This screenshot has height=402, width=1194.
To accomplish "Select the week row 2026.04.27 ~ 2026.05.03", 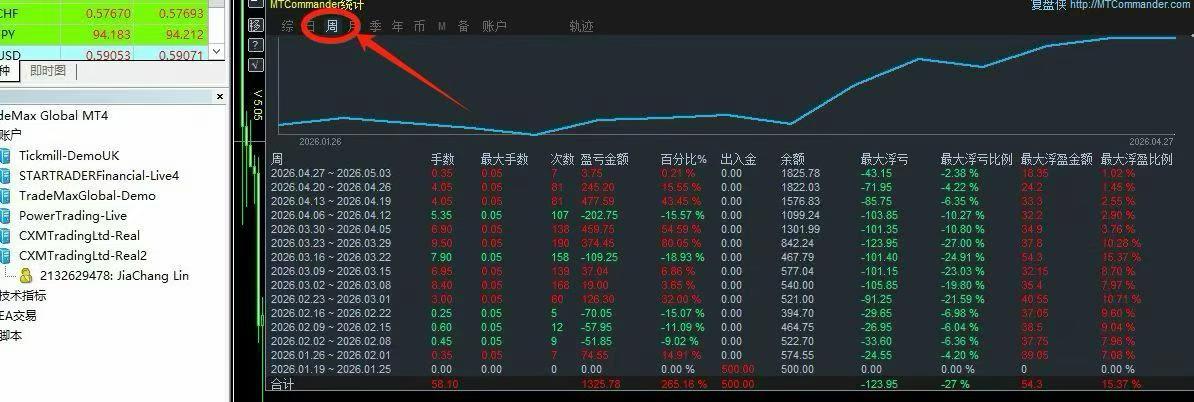I will 721,174.
